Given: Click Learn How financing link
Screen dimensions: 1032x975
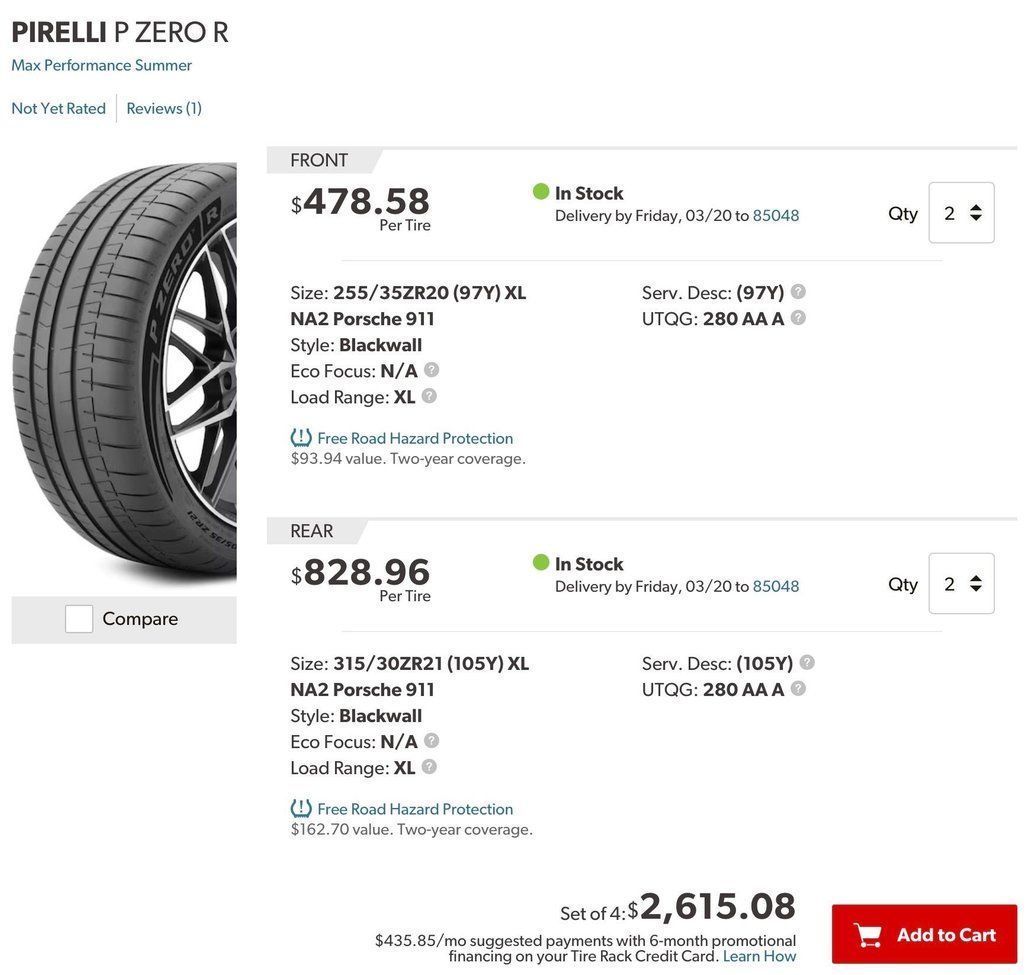Looking at the screenshot, I should [760, 956].
